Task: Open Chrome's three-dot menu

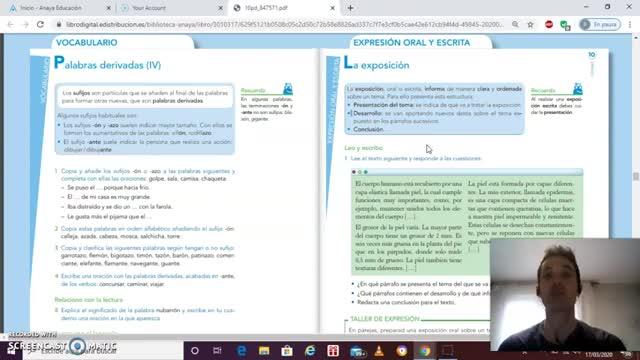Action: tap(630, 24)
